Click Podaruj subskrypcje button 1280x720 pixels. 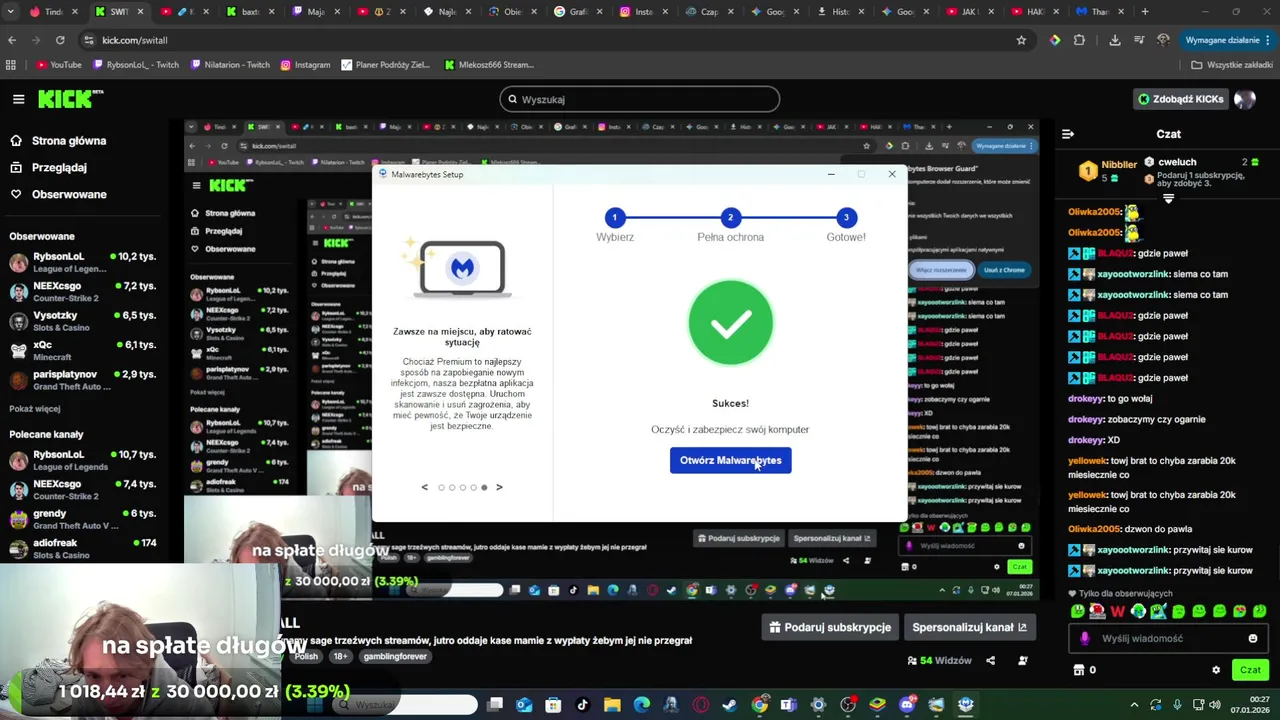(829, 627)
